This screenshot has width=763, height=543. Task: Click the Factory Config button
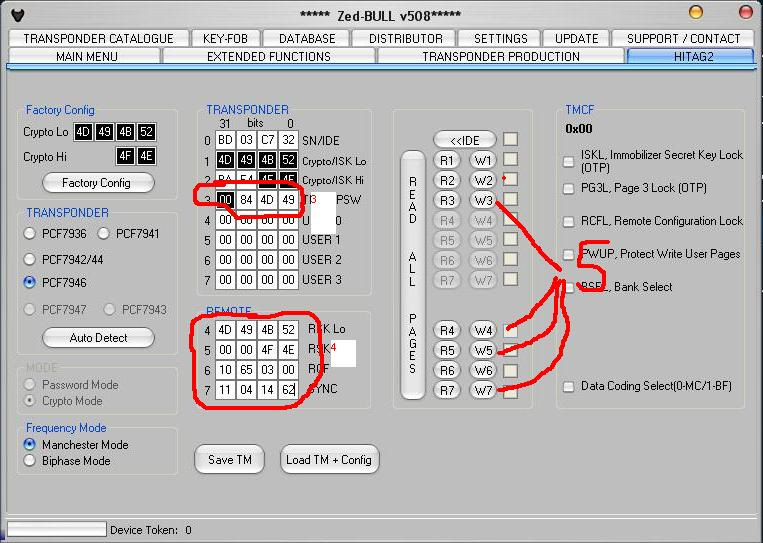coord(98,183)
